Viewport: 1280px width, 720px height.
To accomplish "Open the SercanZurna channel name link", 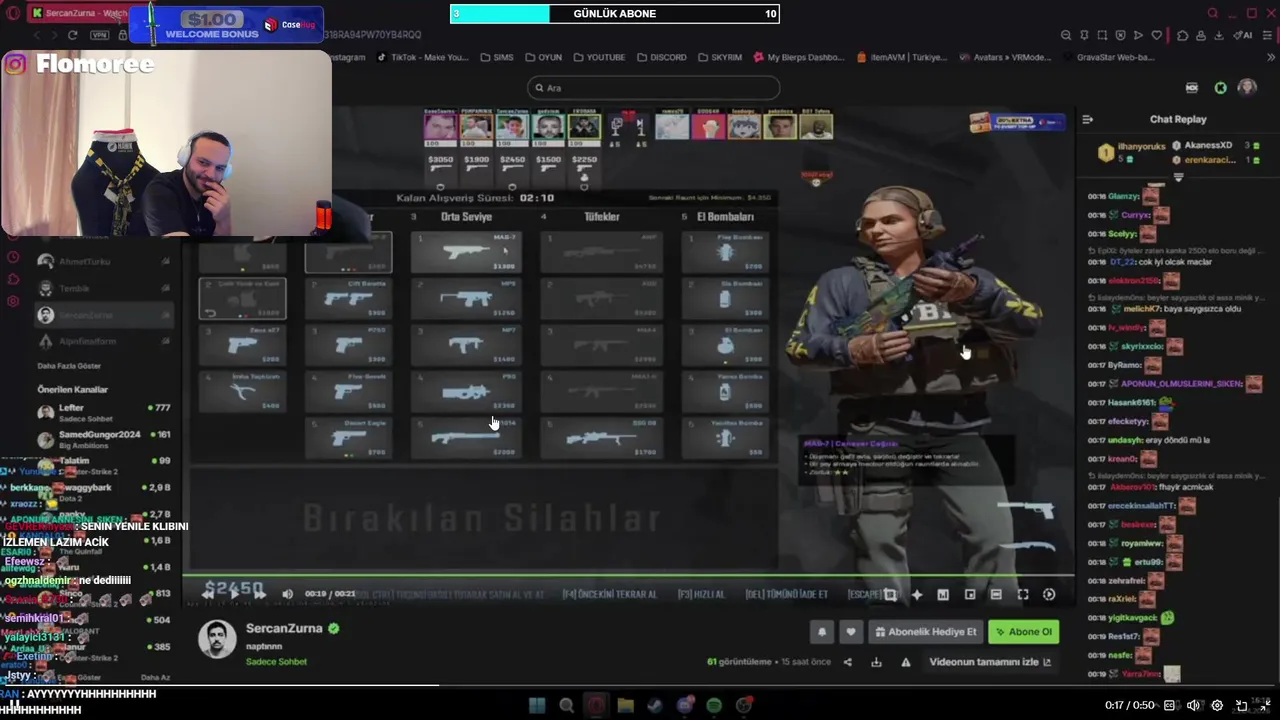I will point(284,628).
